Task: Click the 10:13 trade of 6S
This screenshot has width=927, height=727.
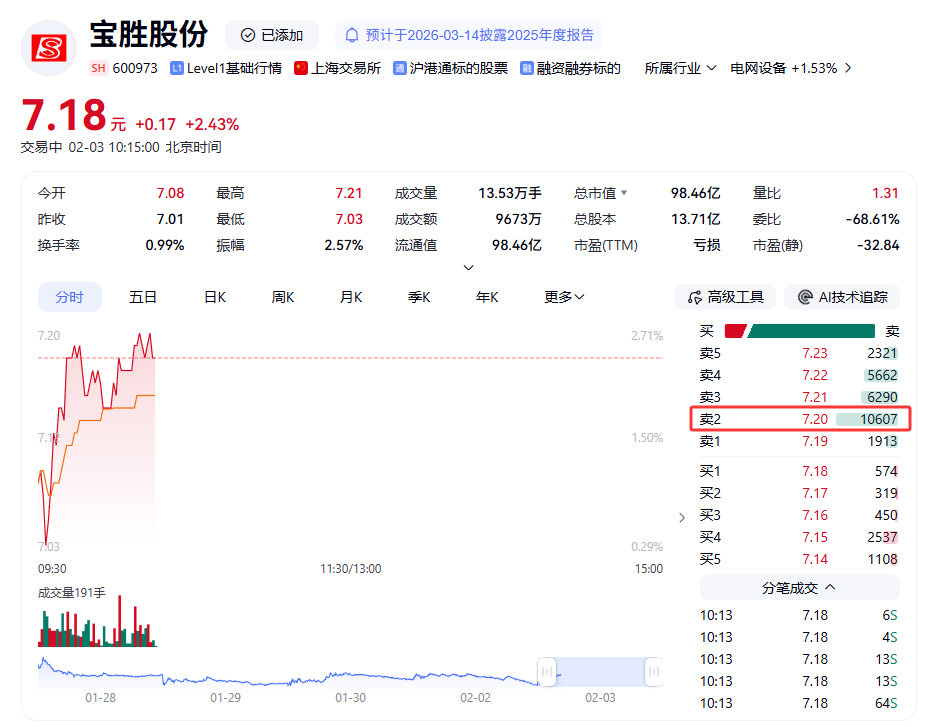Action: pos(799,615)
